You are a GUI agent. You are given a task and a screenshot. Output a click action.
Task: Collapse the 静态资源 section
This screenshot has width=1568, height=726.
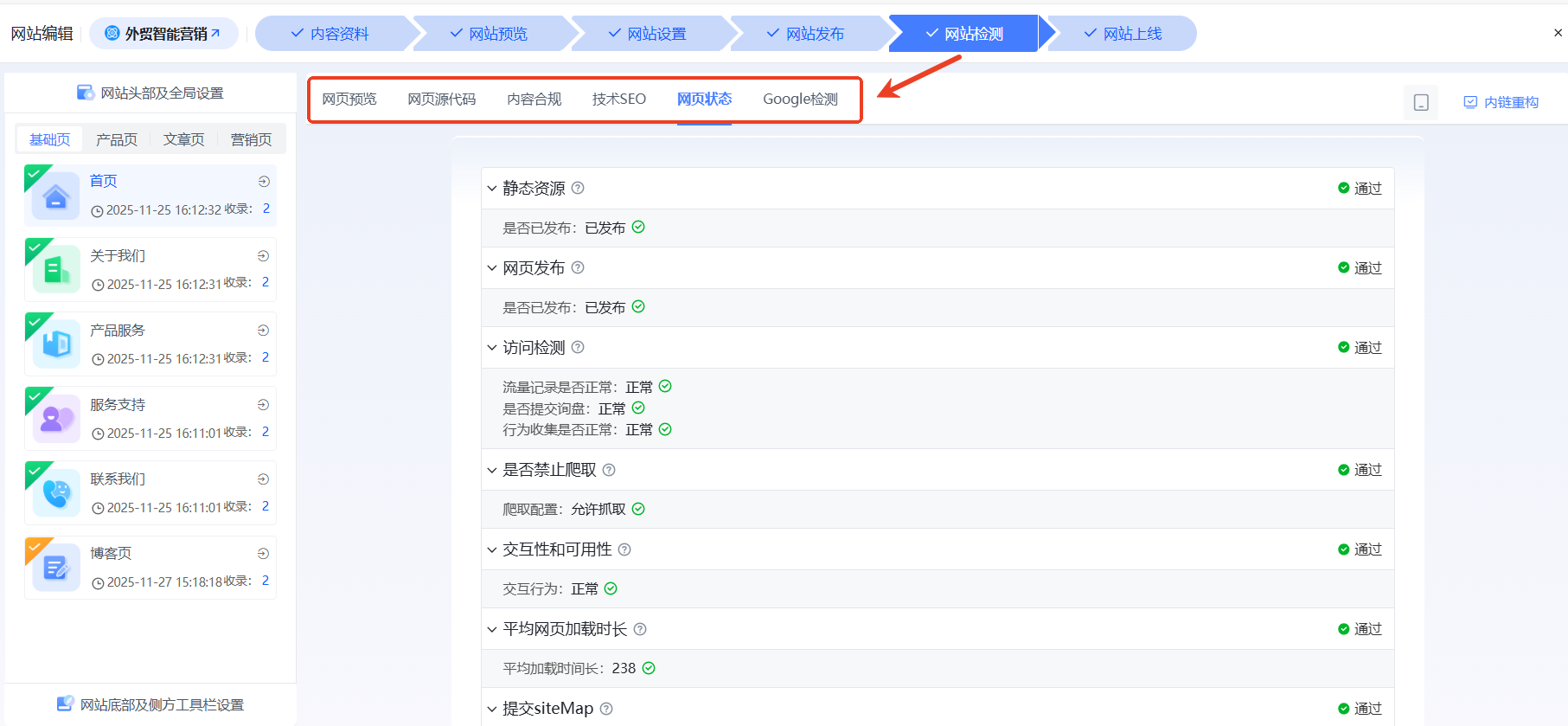point(492,189)
